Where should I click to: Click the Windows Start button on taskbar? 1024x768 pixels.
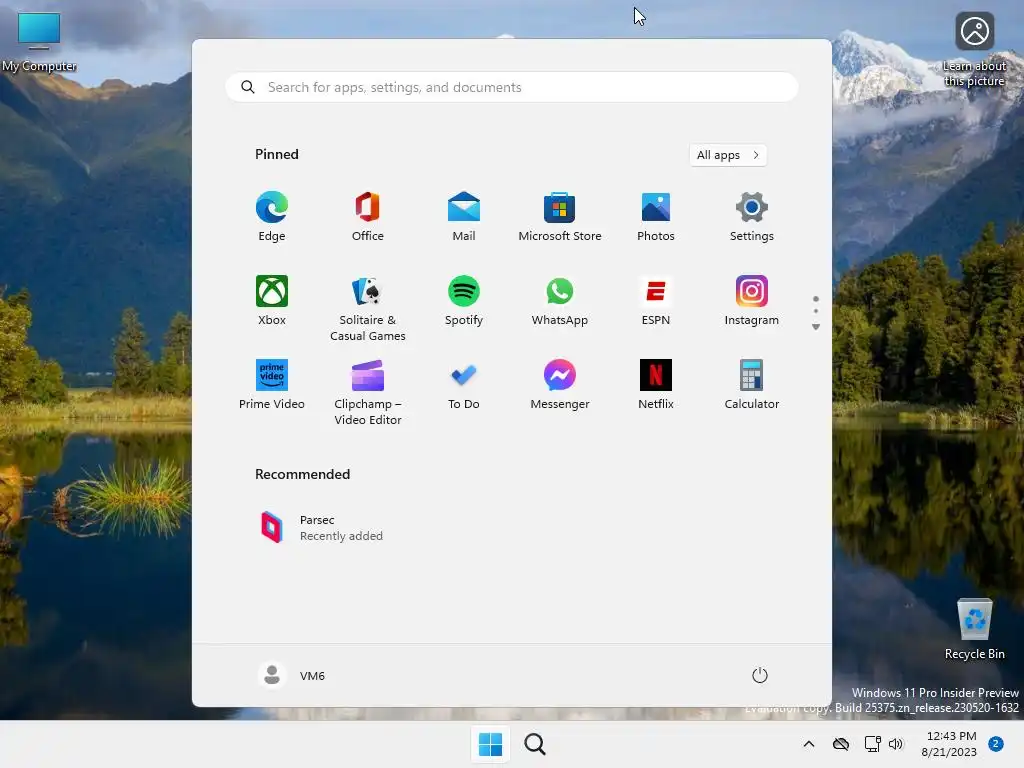click(x=490, y=744)
